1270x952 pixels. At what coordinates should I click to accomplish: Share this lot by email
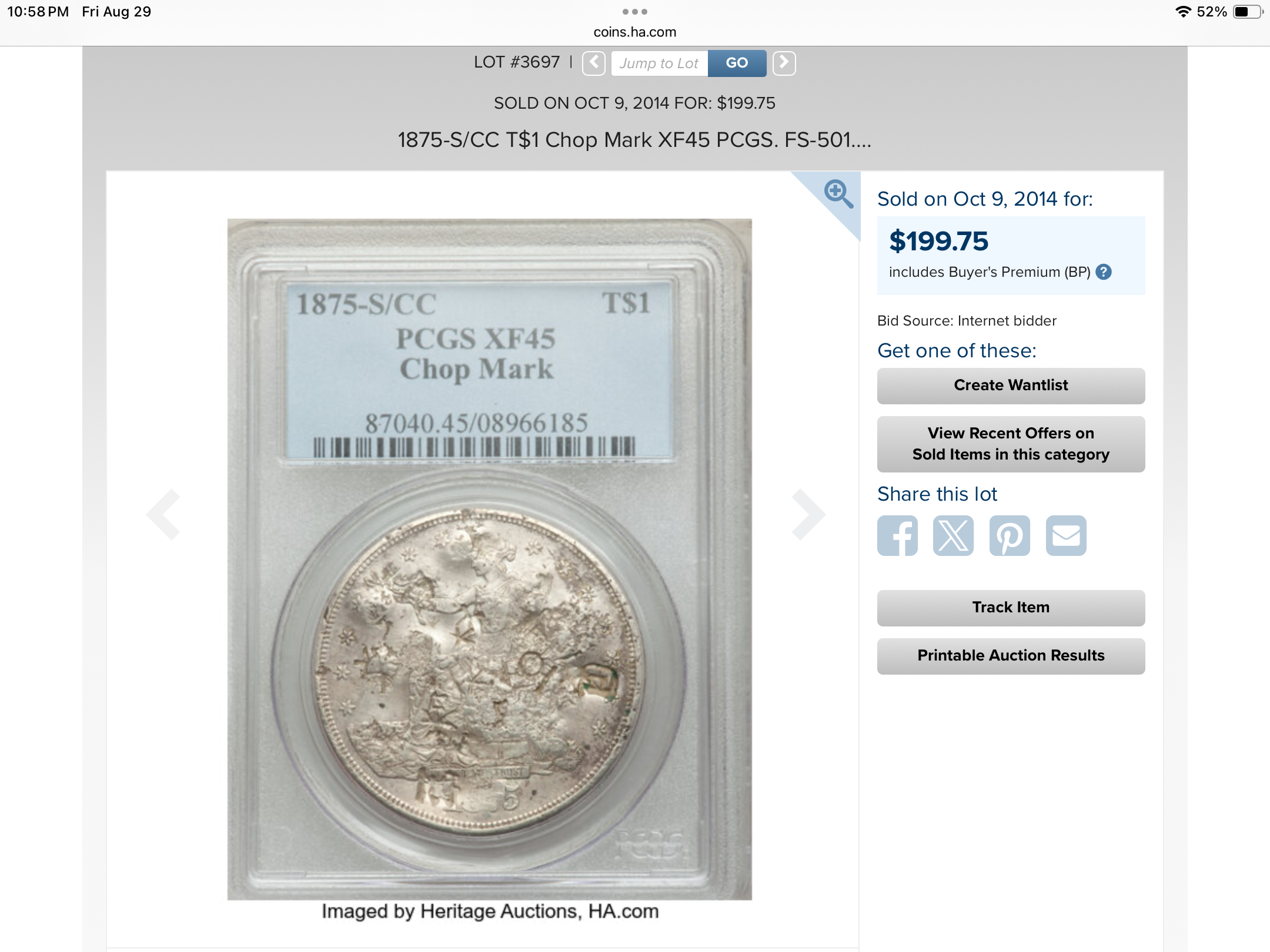(1066, 535)
